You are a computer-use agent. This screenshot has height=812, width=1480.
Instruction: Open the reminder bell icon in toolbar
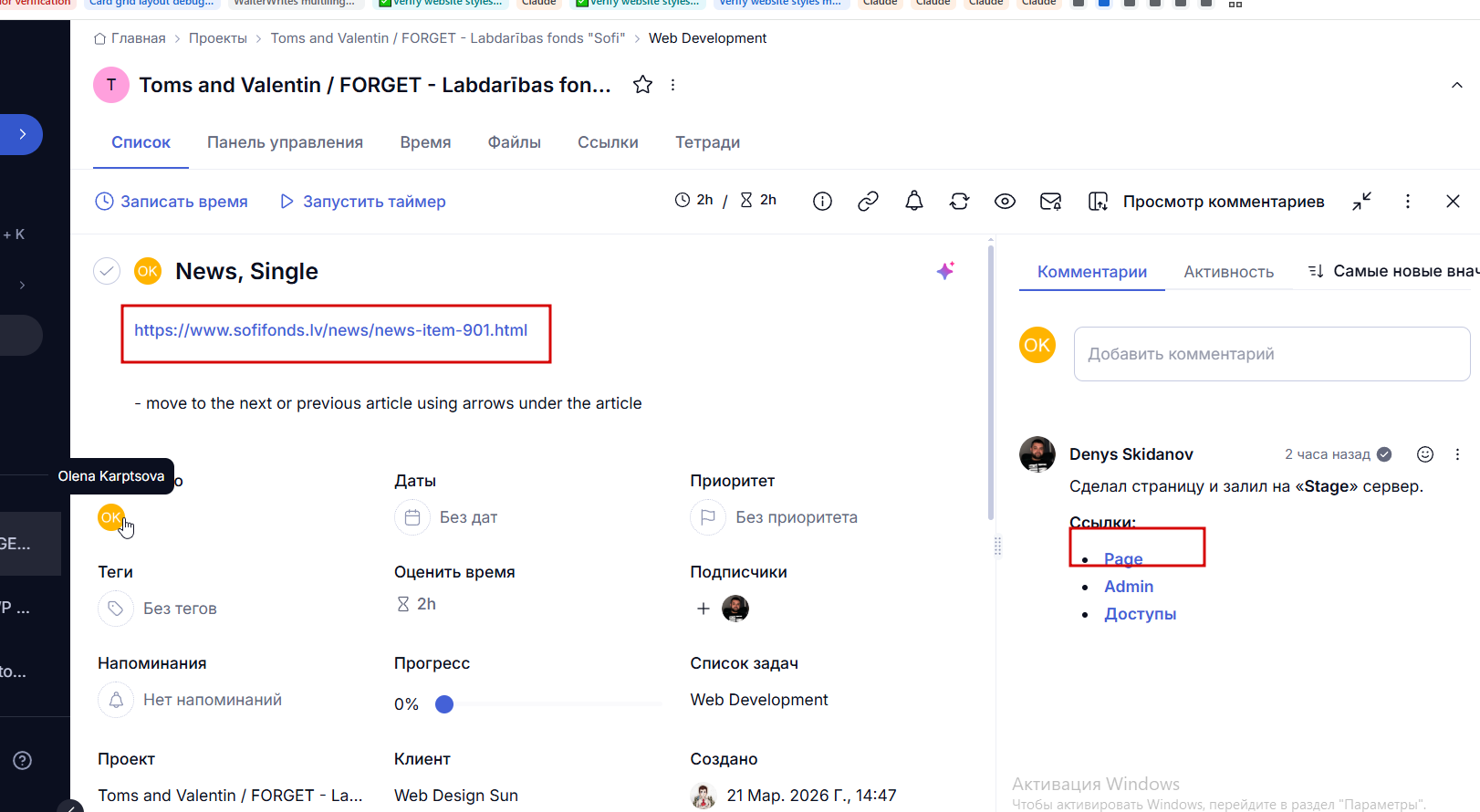[913, 201]
